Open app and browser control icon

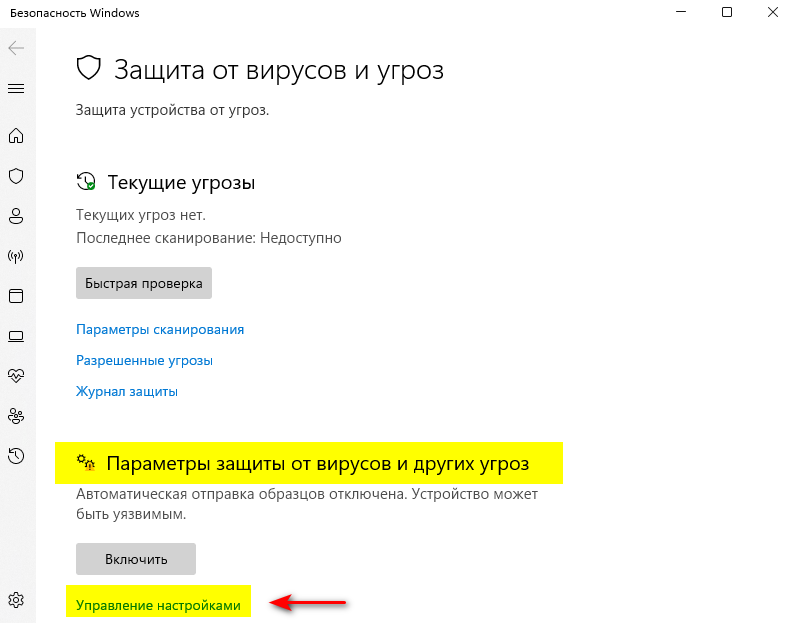[16, 296]
